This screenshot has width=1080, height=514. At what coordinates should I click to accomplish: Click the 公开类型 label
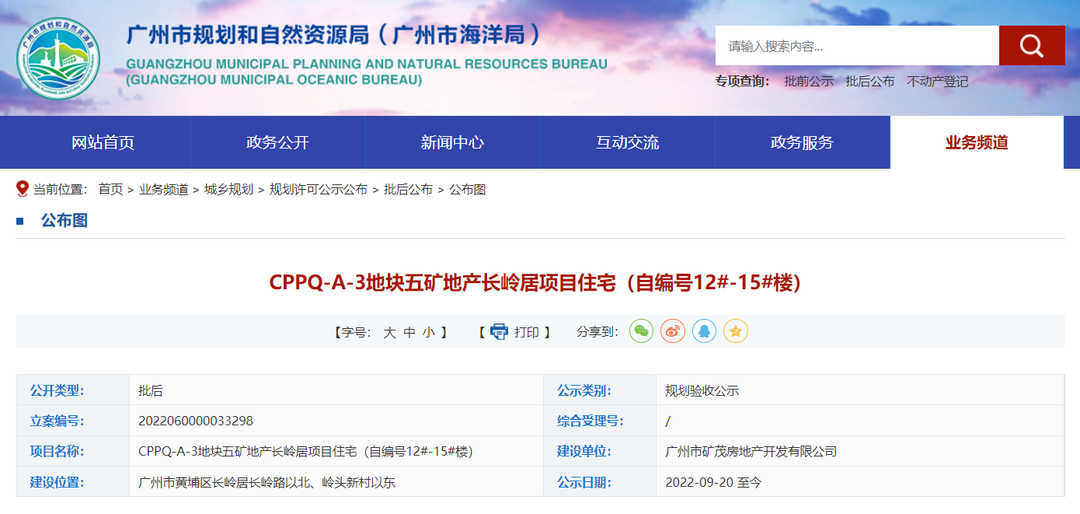(56, 391)
